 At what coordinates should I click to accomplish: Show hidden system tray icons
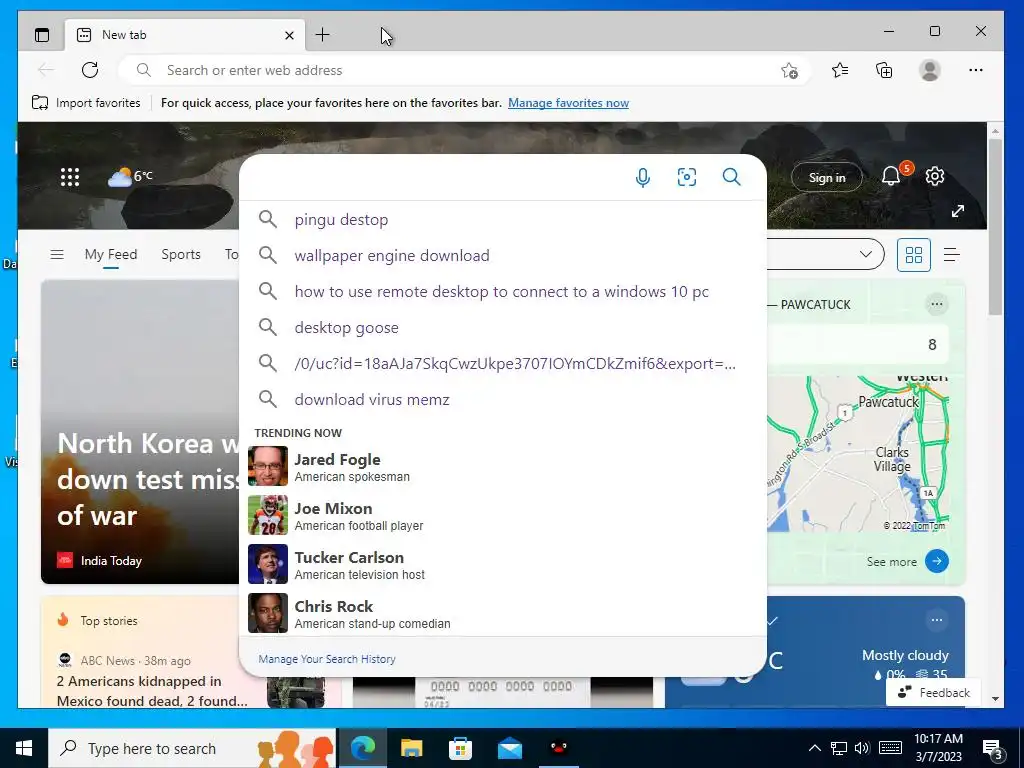pos(815,748)
